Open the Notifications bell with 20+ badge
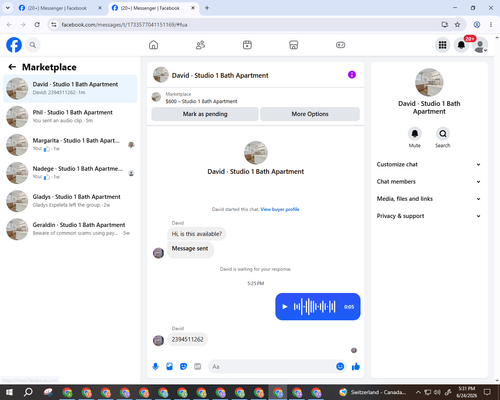 461,45
